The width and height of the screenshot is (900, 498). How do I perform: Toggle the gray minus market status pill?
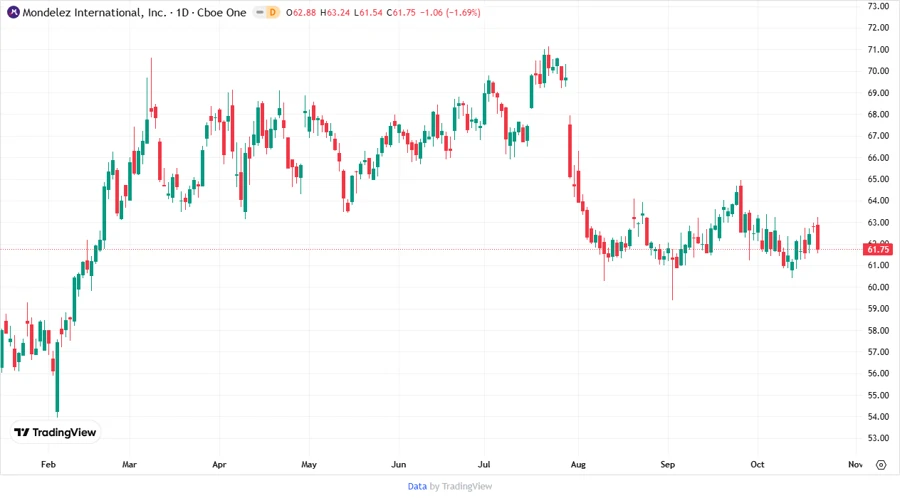(x=260, y=12)
